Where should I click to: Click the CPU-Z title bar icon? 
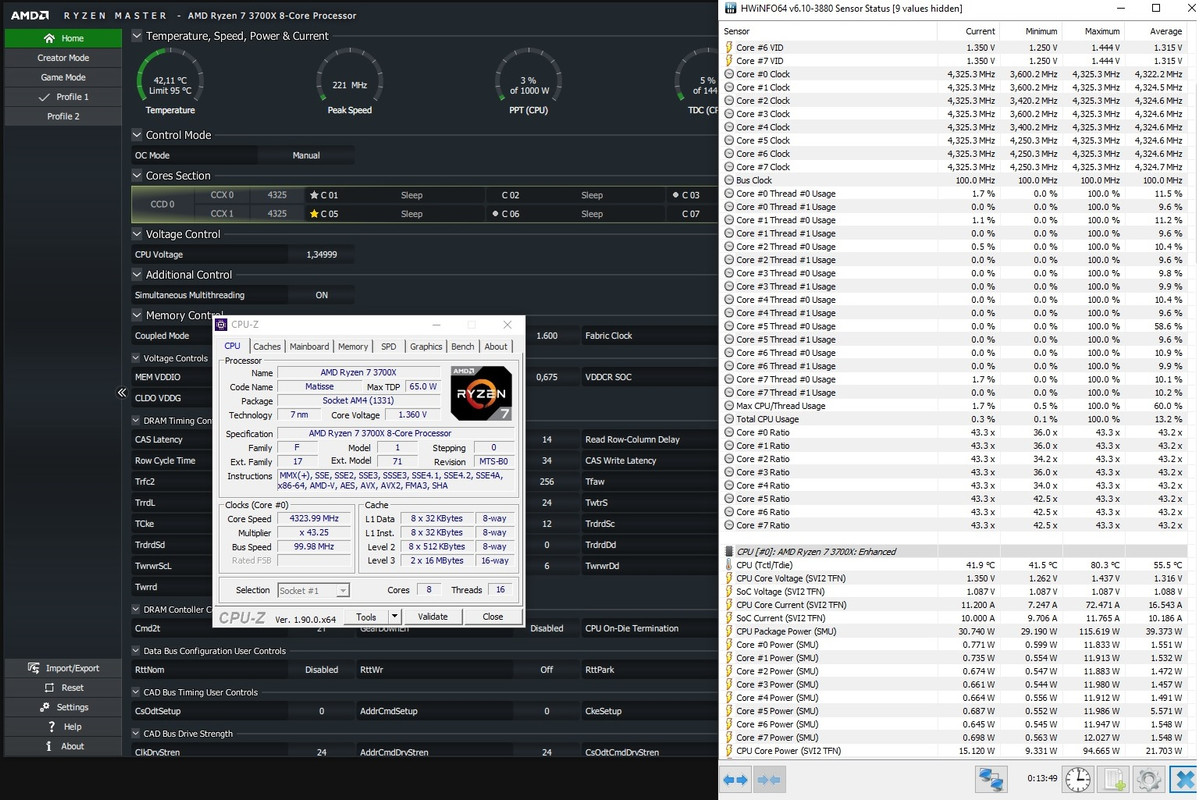click(223, 324)
